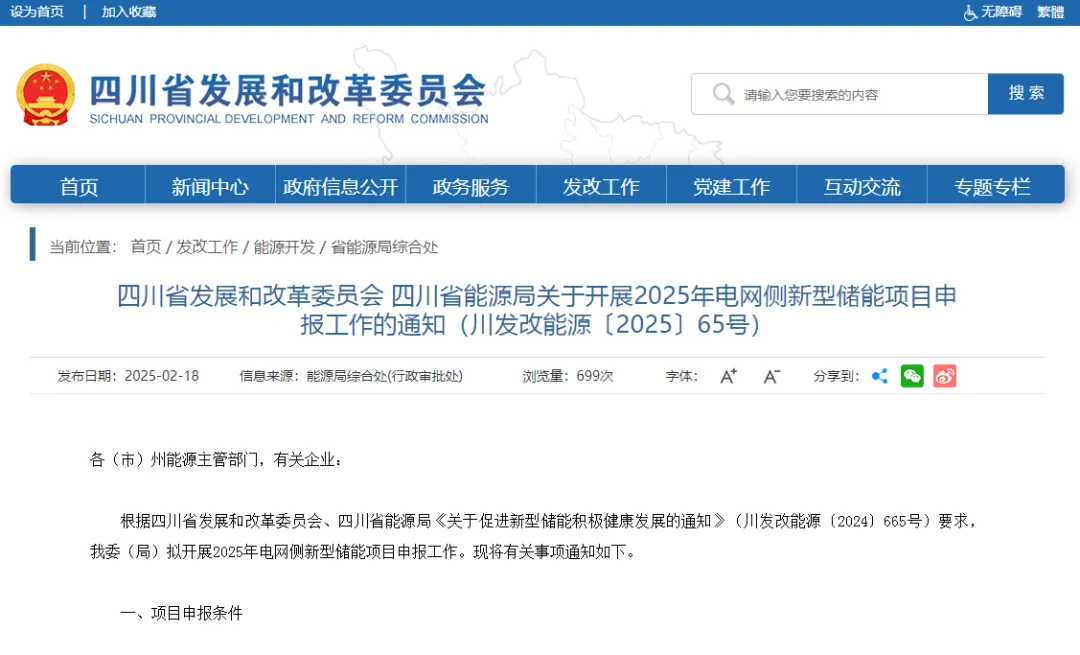Click 加入收藏 link

pyautogui.click(x=129, y=12)
